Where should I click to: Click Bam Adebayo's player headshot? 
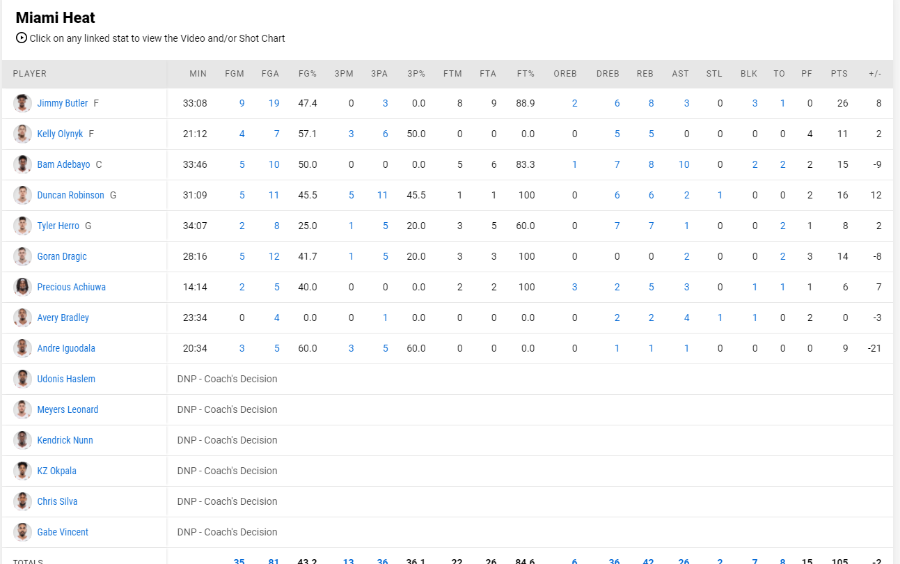(22, 164)
